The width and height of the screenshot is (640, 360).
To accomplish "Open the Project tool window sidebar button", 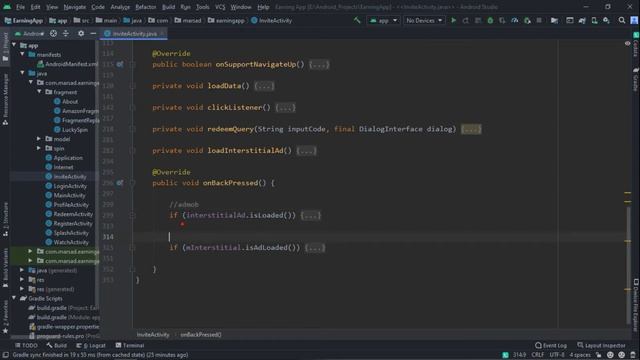I will pyautogui.click(x=5, y=47).
